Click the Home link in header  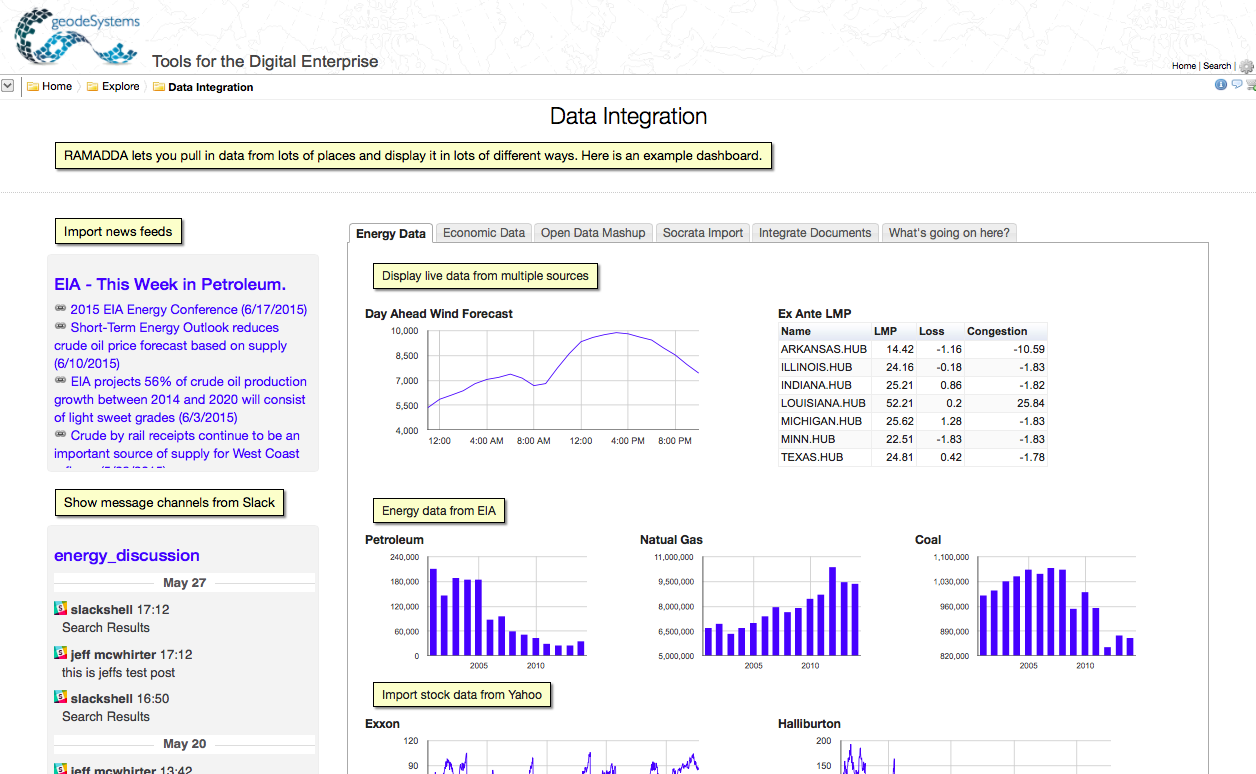[x=1184, y=66]
